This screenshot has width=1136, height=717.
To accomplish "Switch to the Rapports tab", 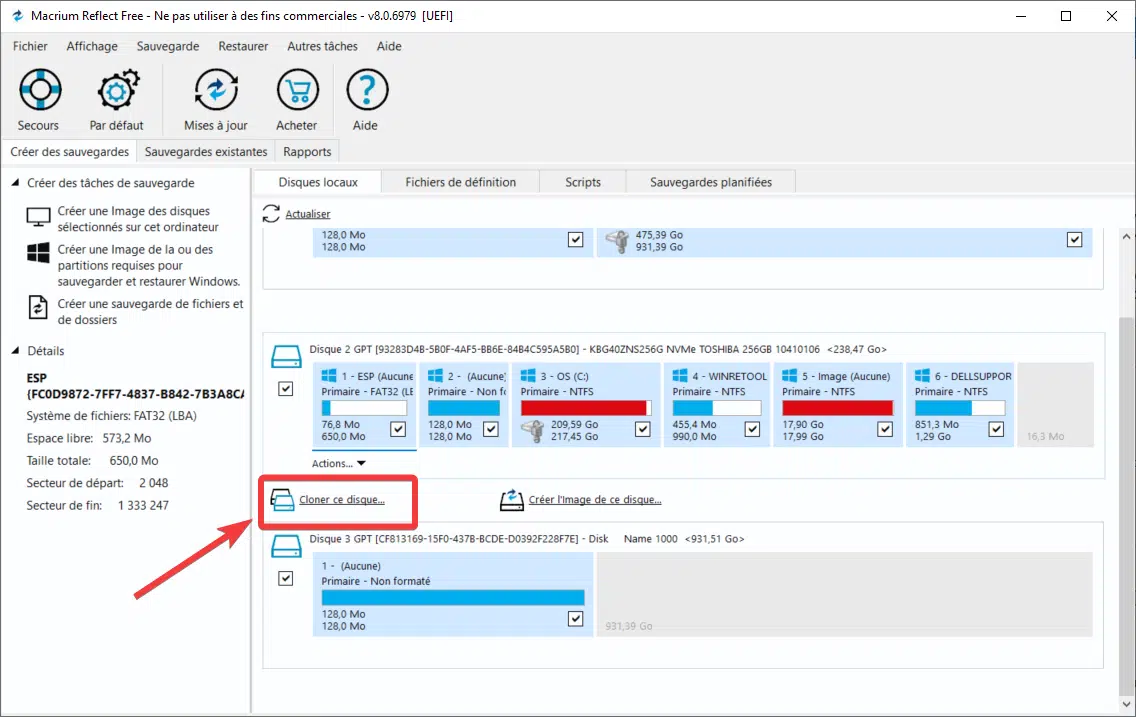I will tap(307, 152).
